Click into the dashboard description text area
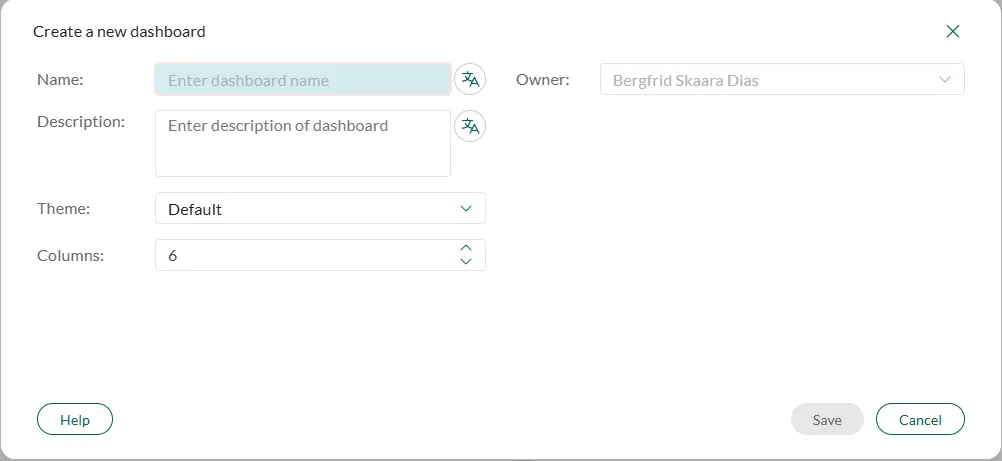 click(302, 144)
